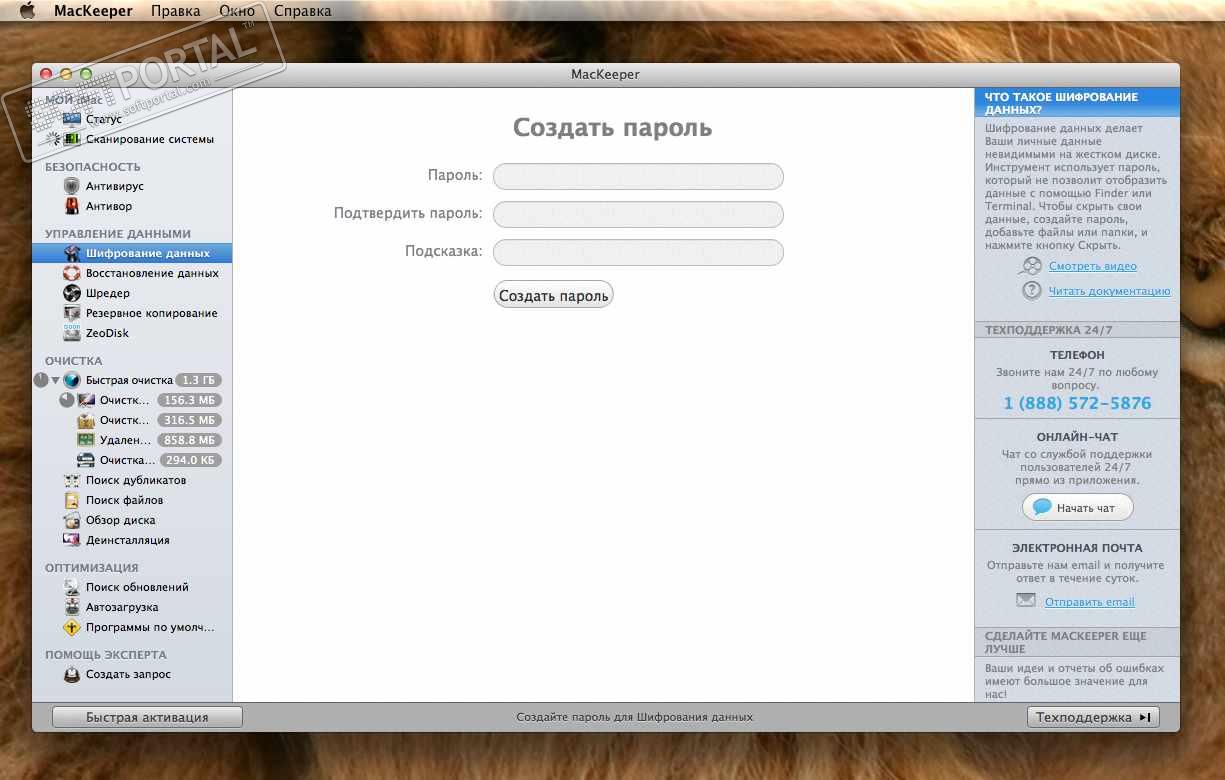Click icon beside the 316.5 МБ row
The height and width of the screenshot is (780, 1225).
(x=86, y=420)
